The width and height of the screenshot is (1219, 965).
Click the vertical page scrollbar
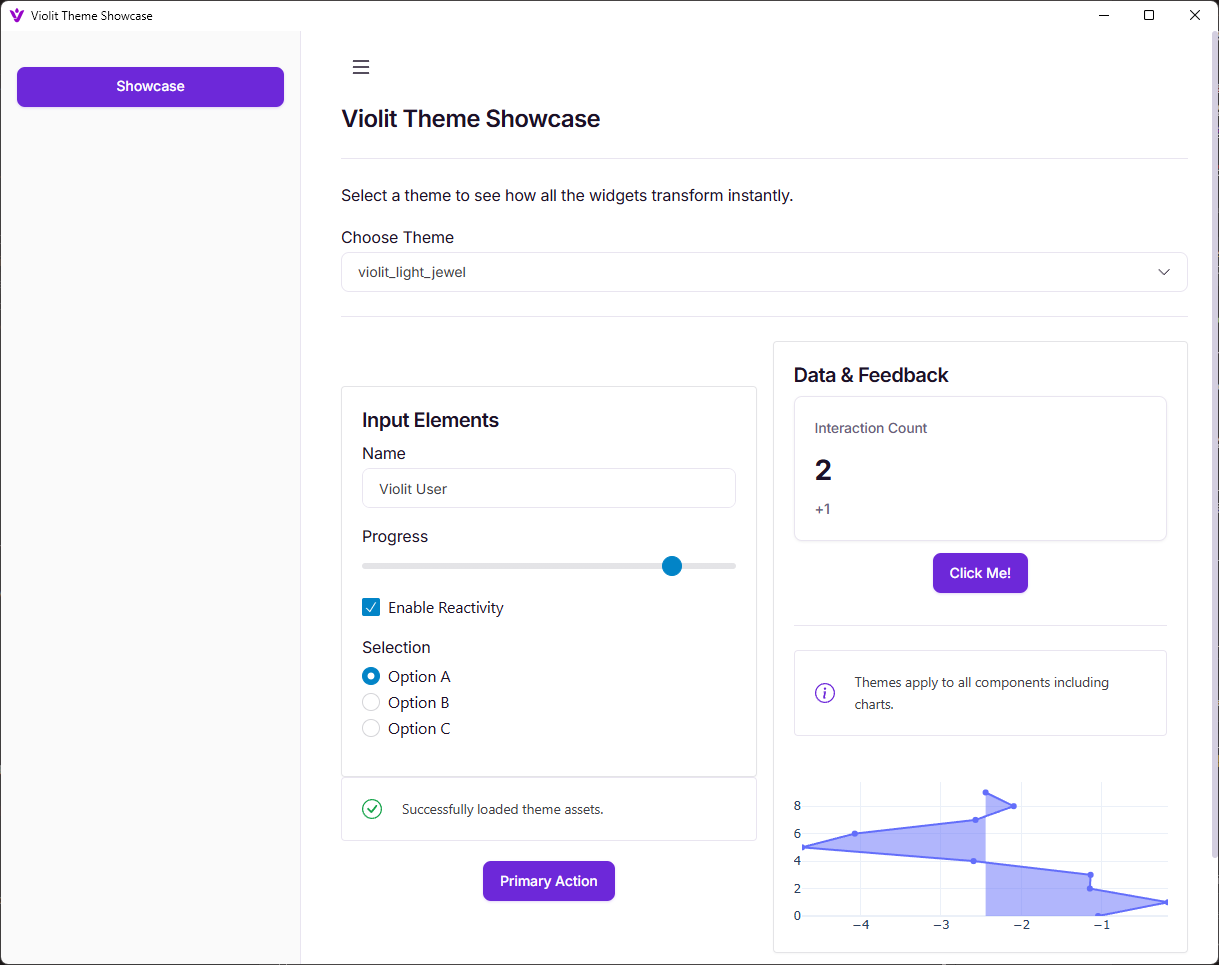[1214, 400]
